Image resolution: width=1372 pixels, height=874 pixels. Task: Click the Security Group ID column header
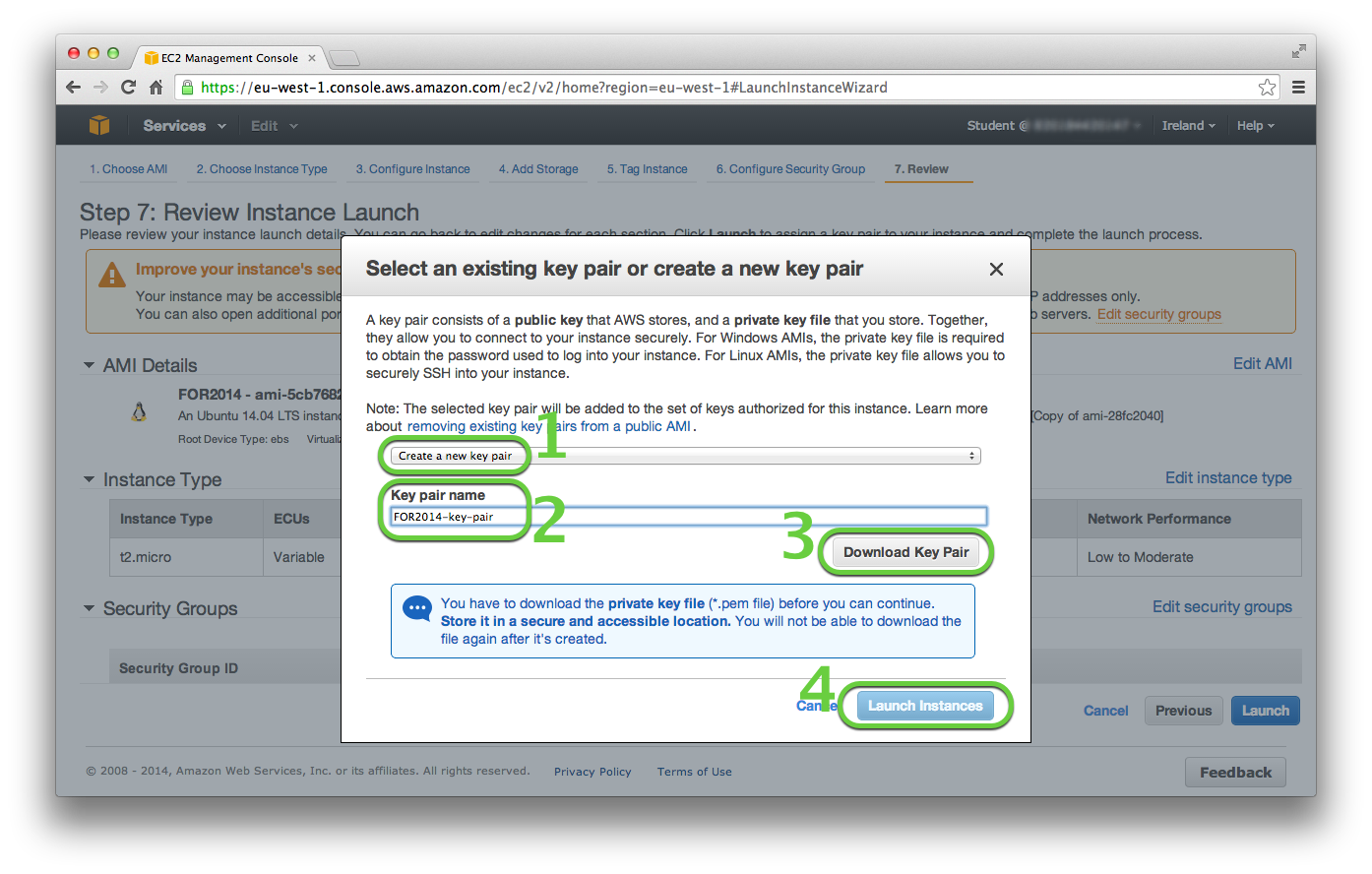point(179,668)
